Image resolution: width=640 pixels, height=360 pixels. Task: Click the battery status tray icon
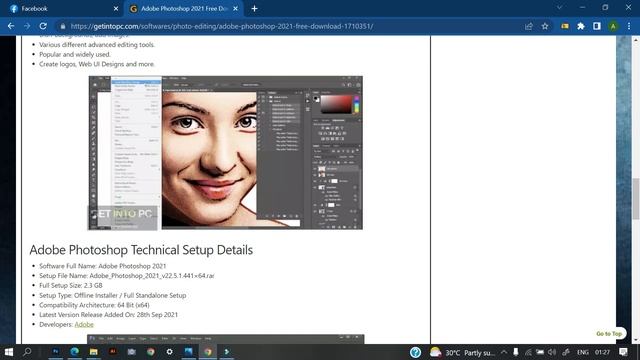click(540, 352)
